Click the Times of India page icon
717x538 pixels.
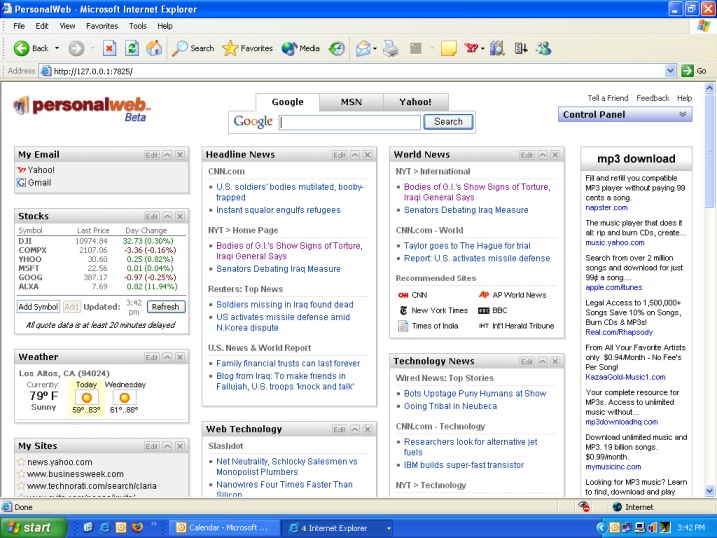point(403,326)
